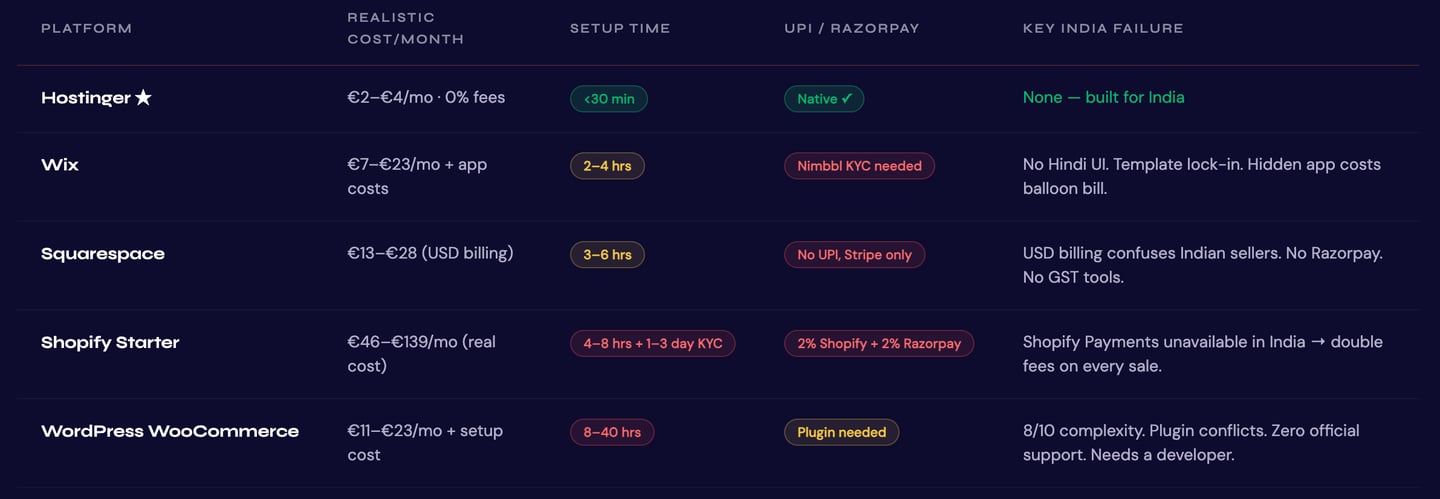The width and height of the screenshot is (1440, 499).
Task: Select the '4–8 hrs + 1–3 day KYC' badge
Action: pos(652,344)
